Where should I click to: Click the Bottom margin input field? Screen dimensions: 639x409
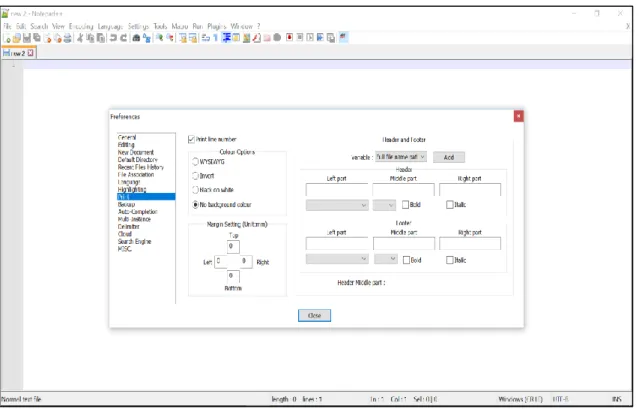click(x=233, y=276)
